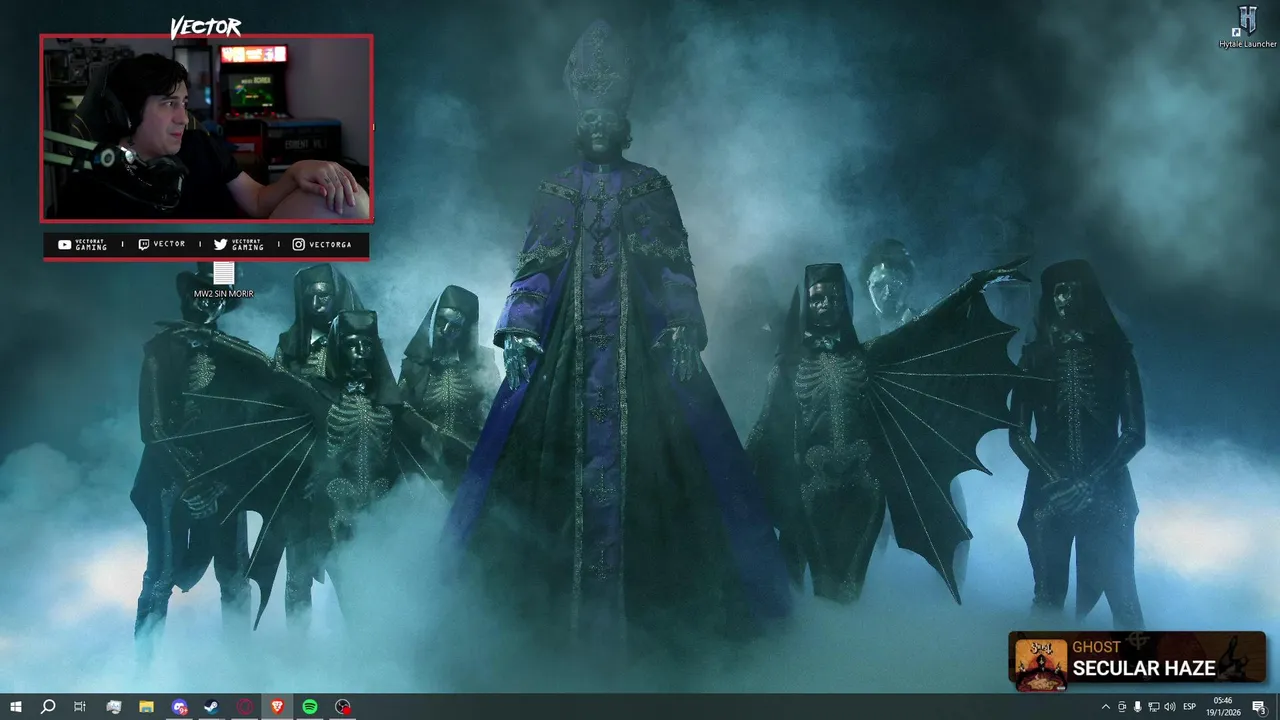Viewport: 1280px width, 720px height.
Task: Click the GHOST artist name in overlay
Action: coord(1097,647)
